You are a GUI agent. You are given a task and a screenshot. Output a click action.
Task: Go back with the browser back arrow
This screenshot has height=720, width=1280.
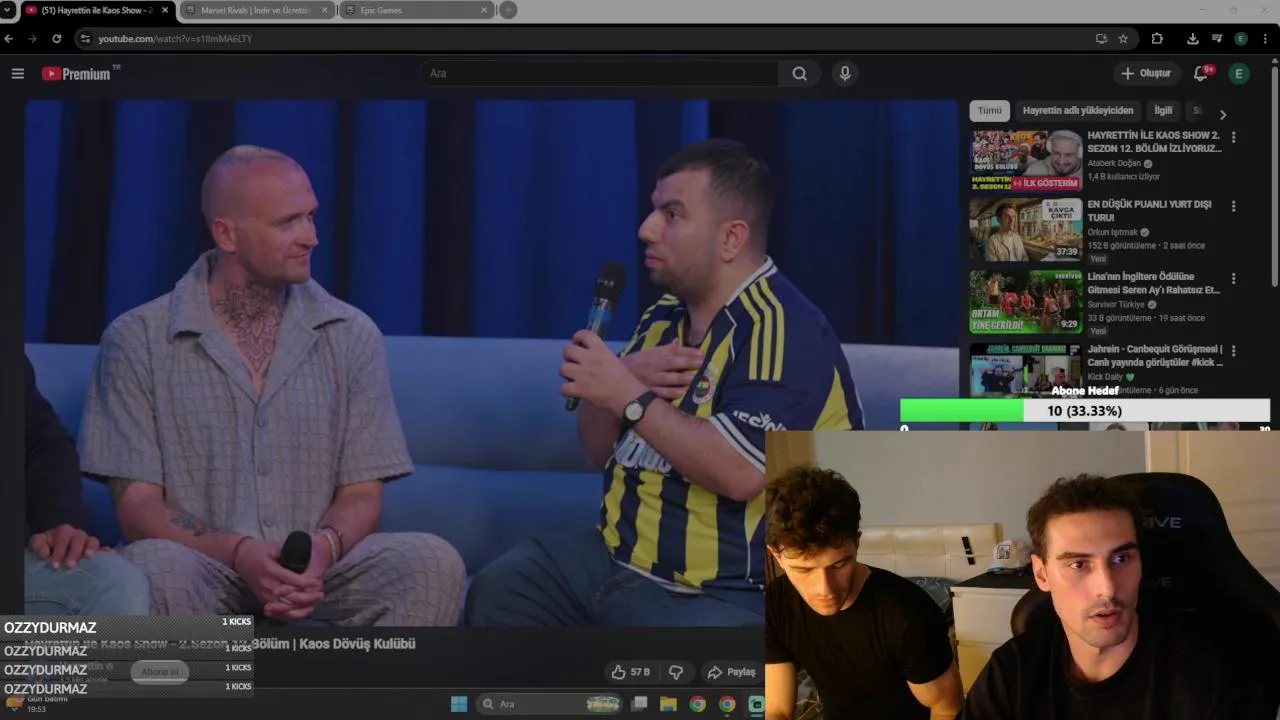tap(9, 38)
